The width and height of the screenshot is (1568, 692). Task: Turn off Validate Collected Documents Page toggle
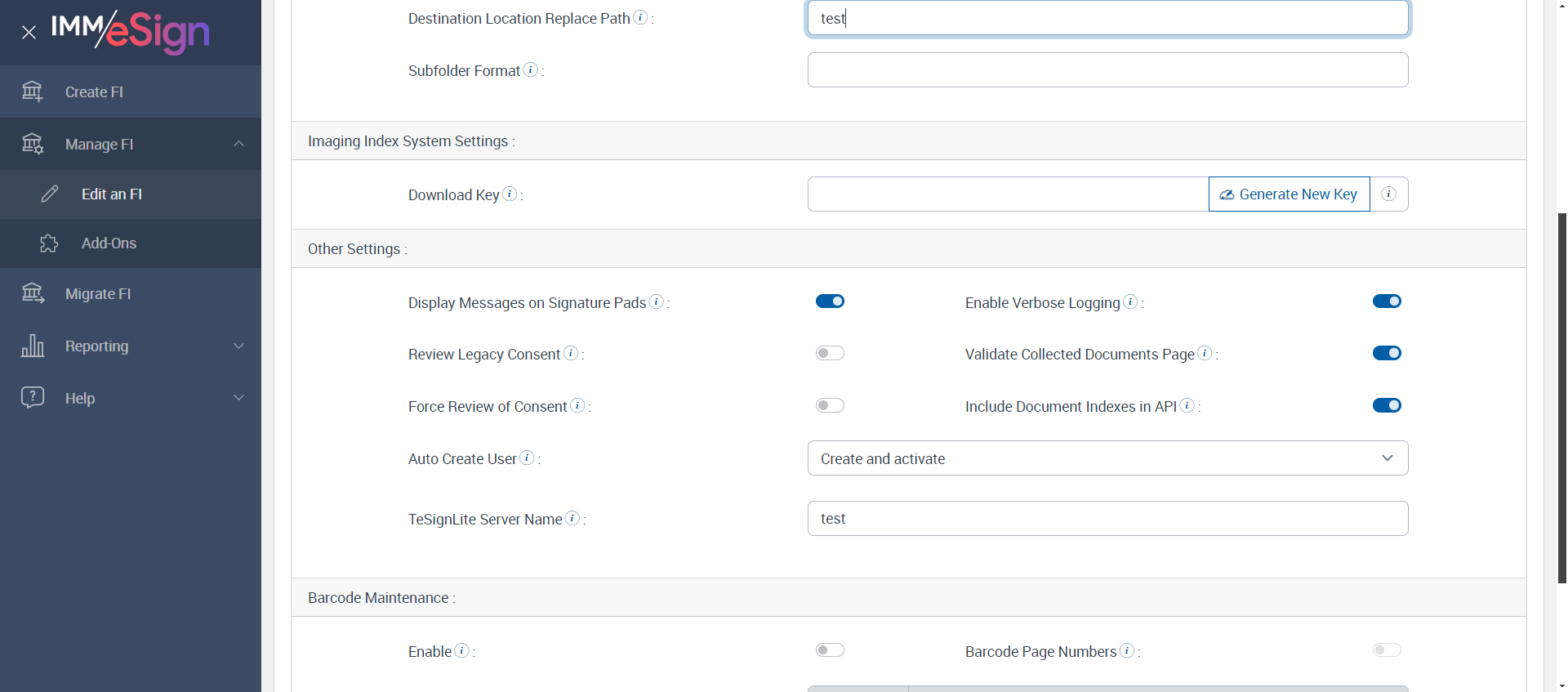click(1387, 353)
